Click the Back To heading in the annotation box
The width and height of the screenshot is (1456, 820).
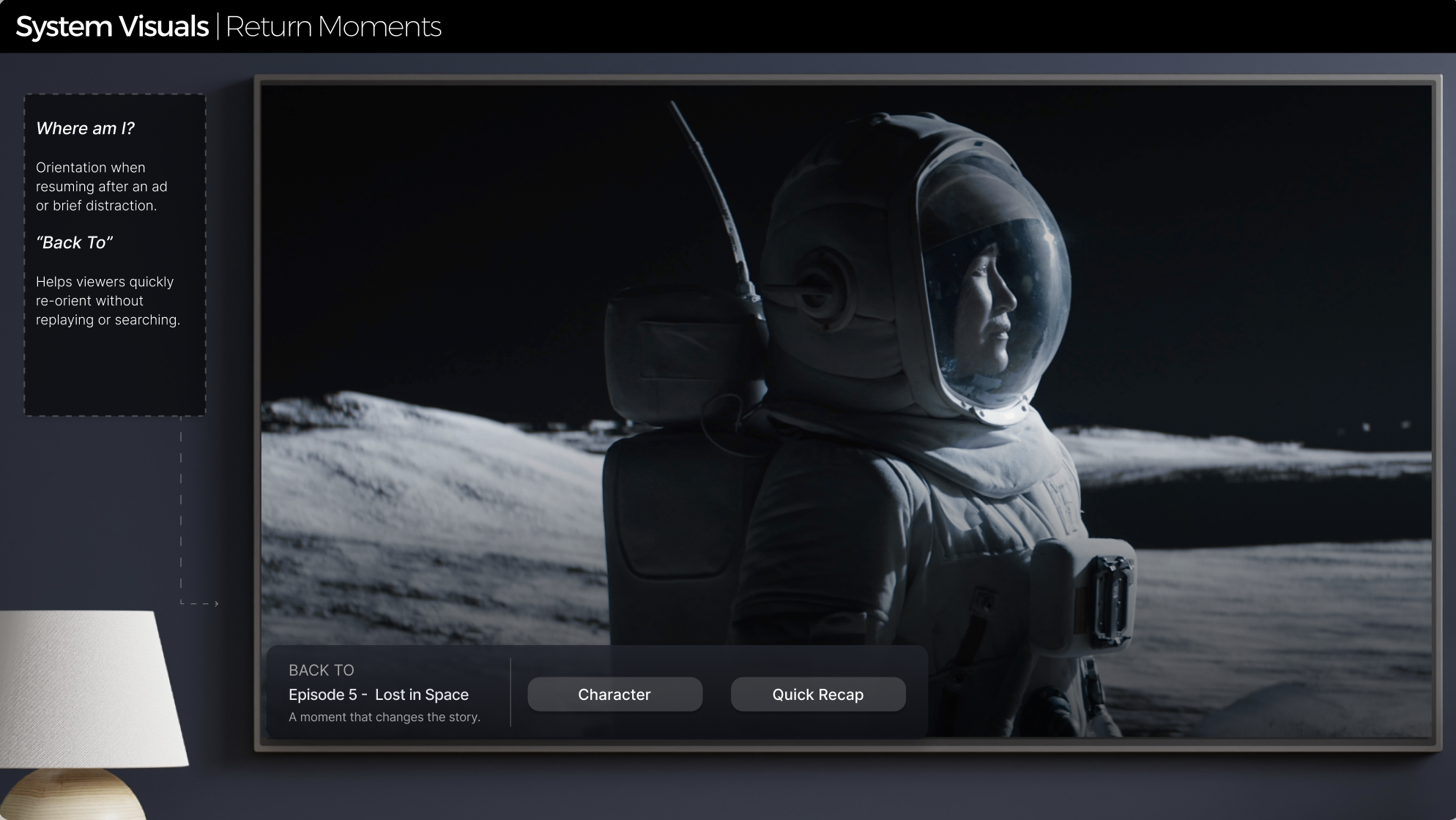pos(74,242)
